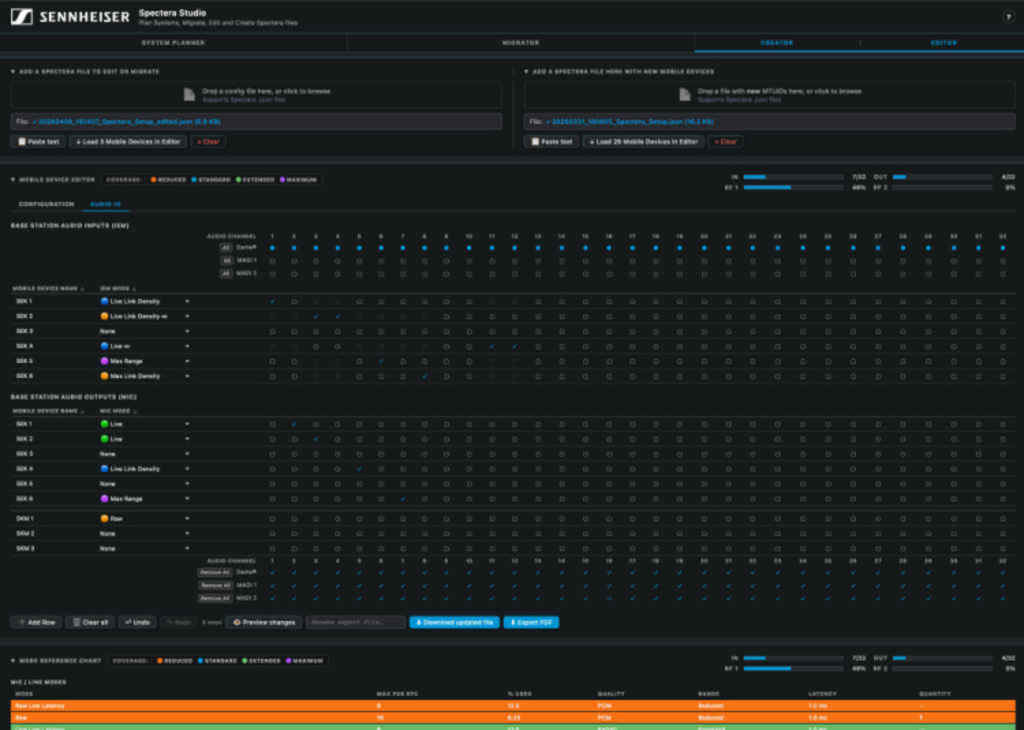Open SEK 3 IEM mode dropdown set to None
1024x730 pixels.
(145, 332)
